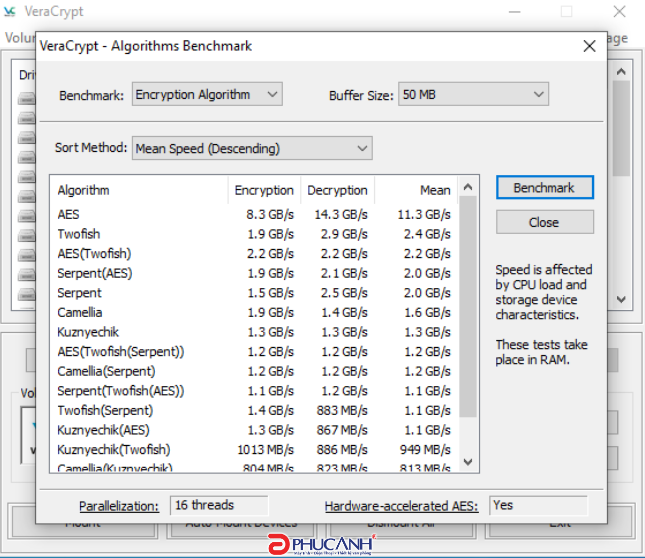645x558 pixels.
Task: Select the Camellia row
Action: [254, 313]
